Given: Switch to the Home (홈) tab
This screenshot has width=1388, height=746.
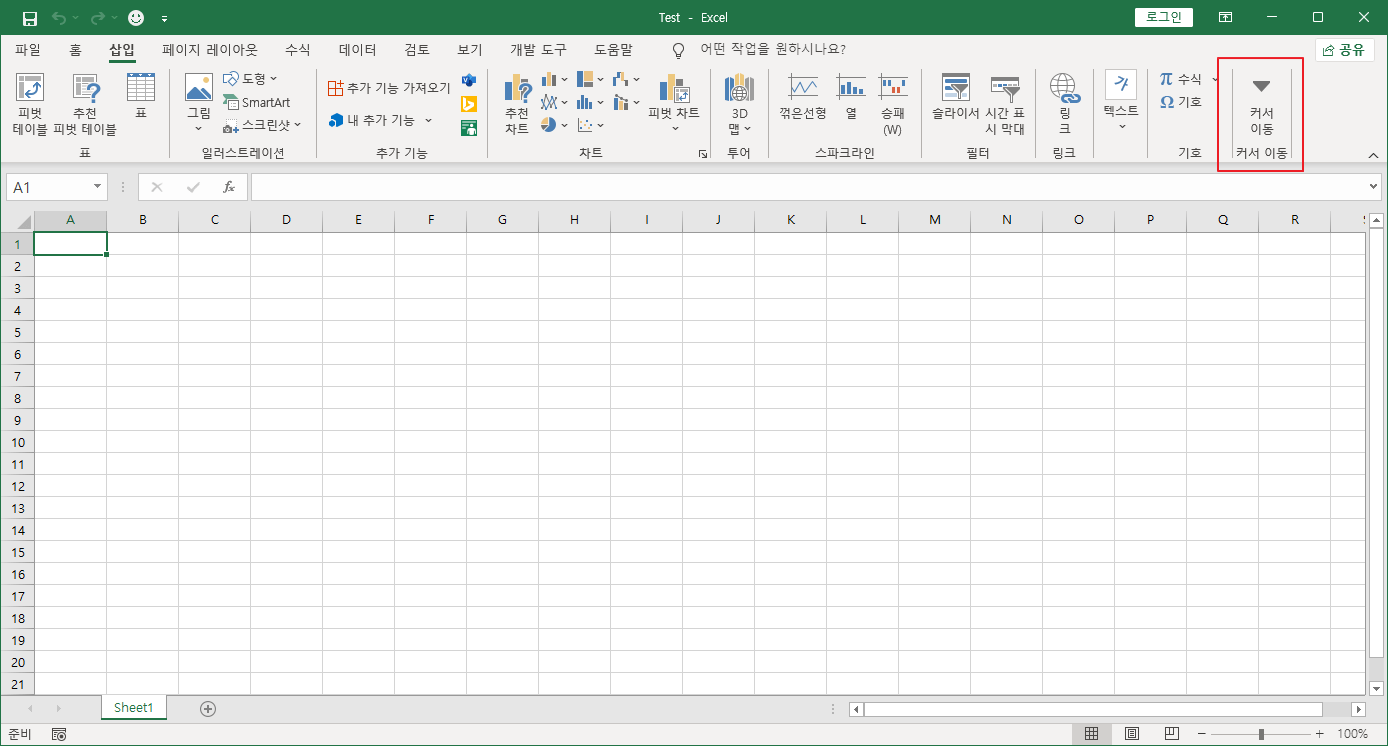Looking at the screenshot, I should 76,49.
